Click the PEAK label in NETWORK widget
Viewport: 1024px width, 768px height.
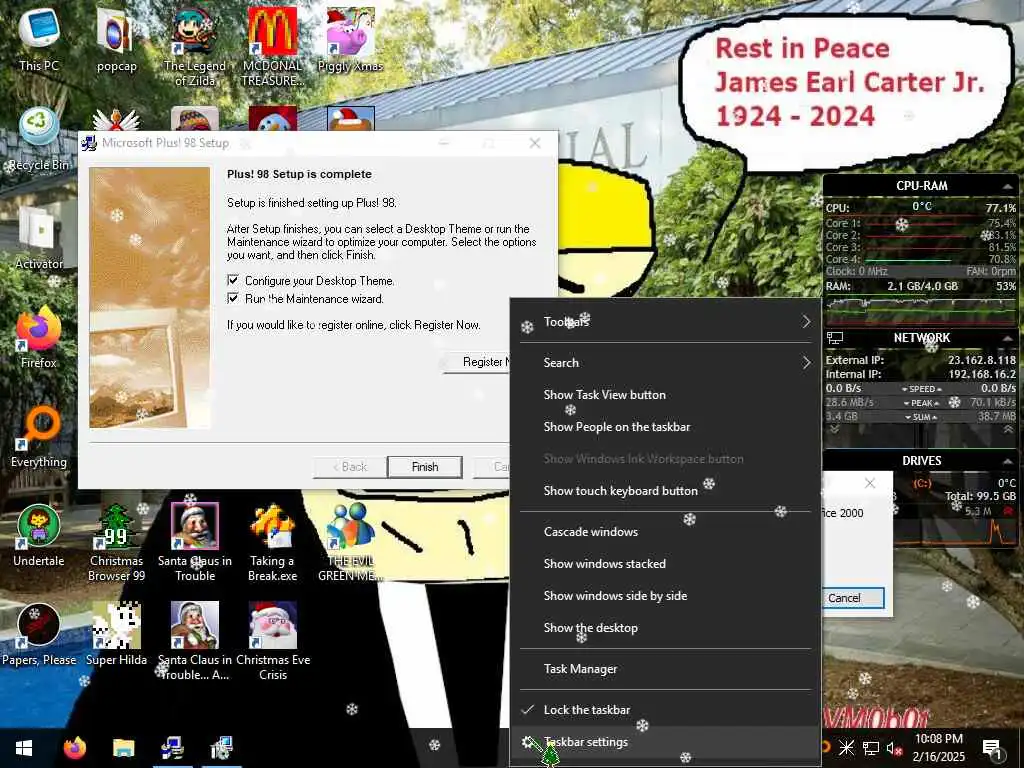click(921, 403)
